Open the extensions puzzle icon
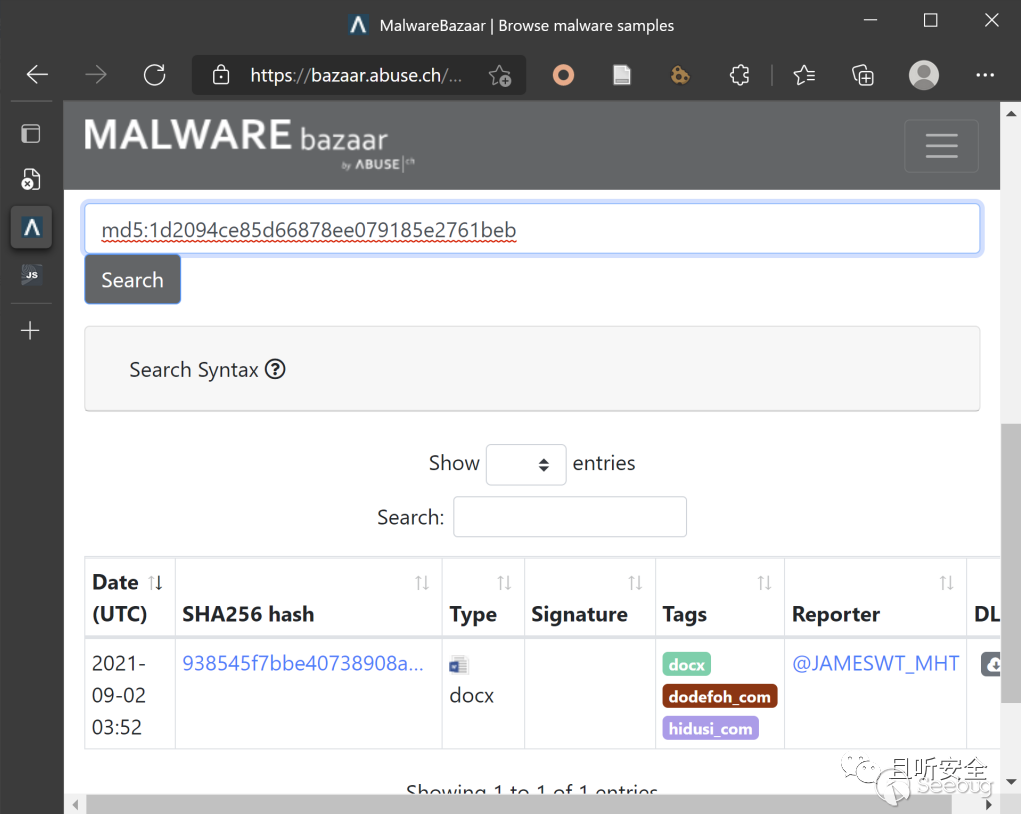 click(x=739, y=75)
